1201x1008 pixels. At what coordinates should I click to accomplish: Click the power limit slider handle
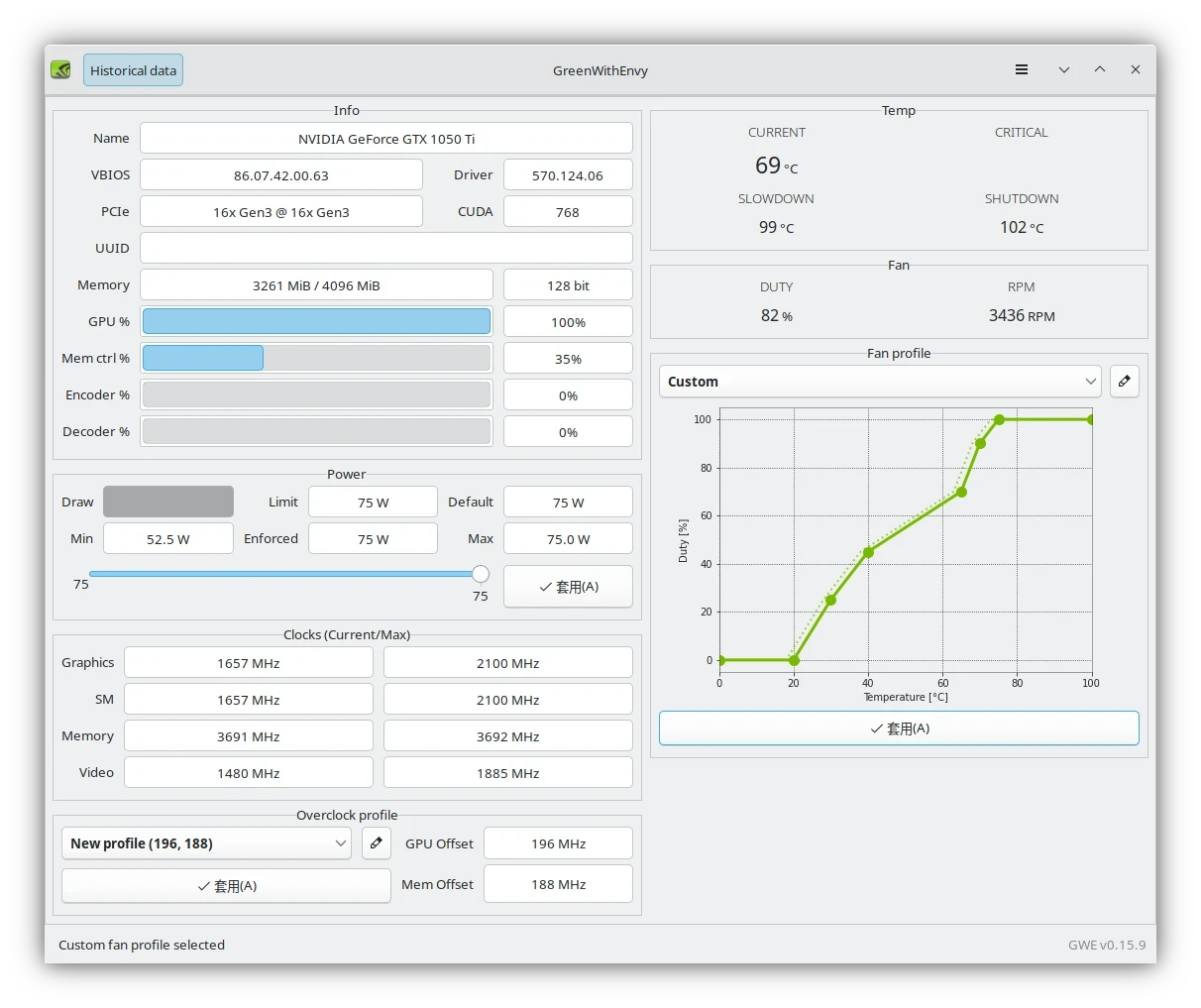coord(481,574)
